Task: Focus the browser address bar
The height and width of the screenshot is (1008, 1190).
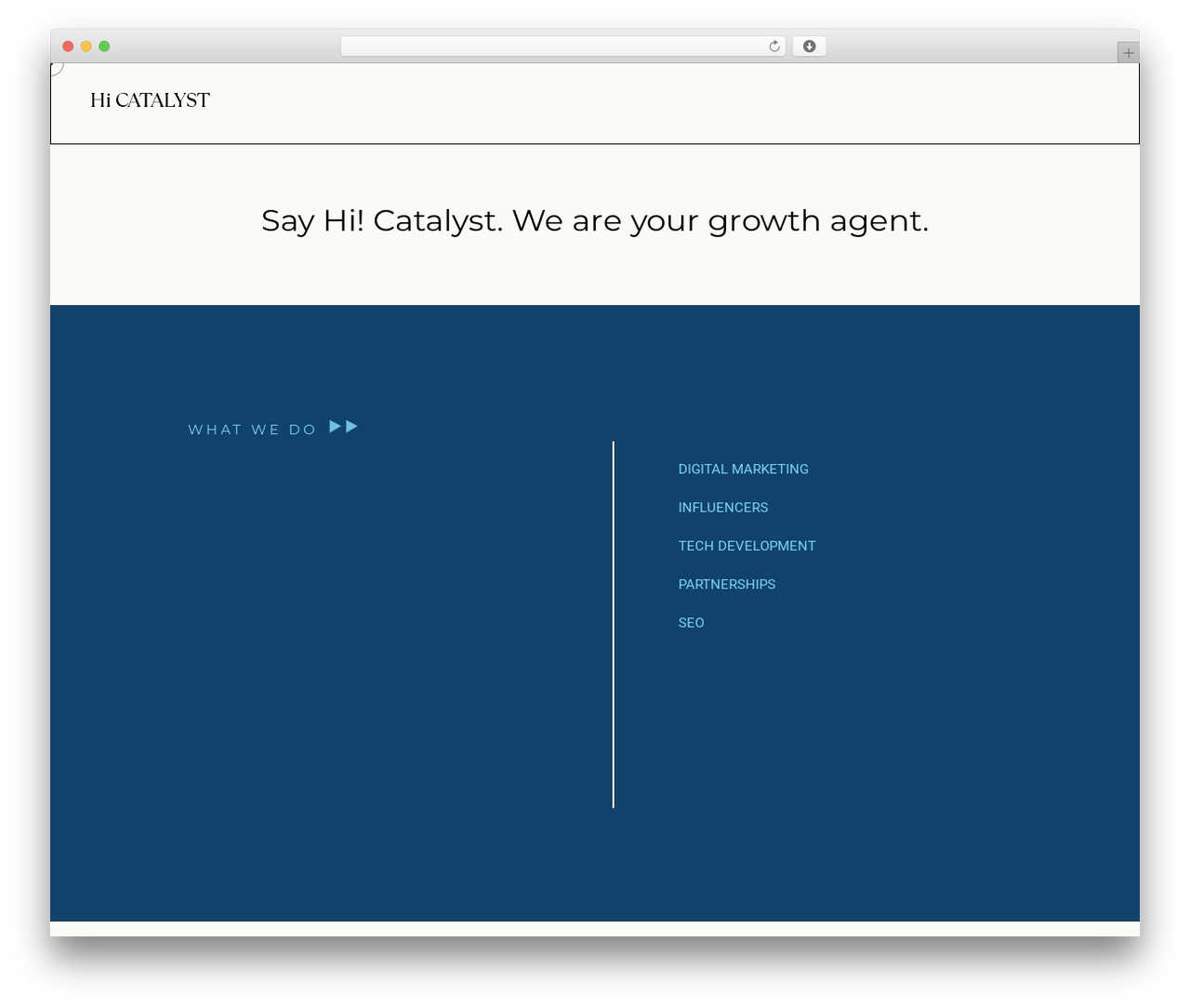Action: click(x=563, y=46)
